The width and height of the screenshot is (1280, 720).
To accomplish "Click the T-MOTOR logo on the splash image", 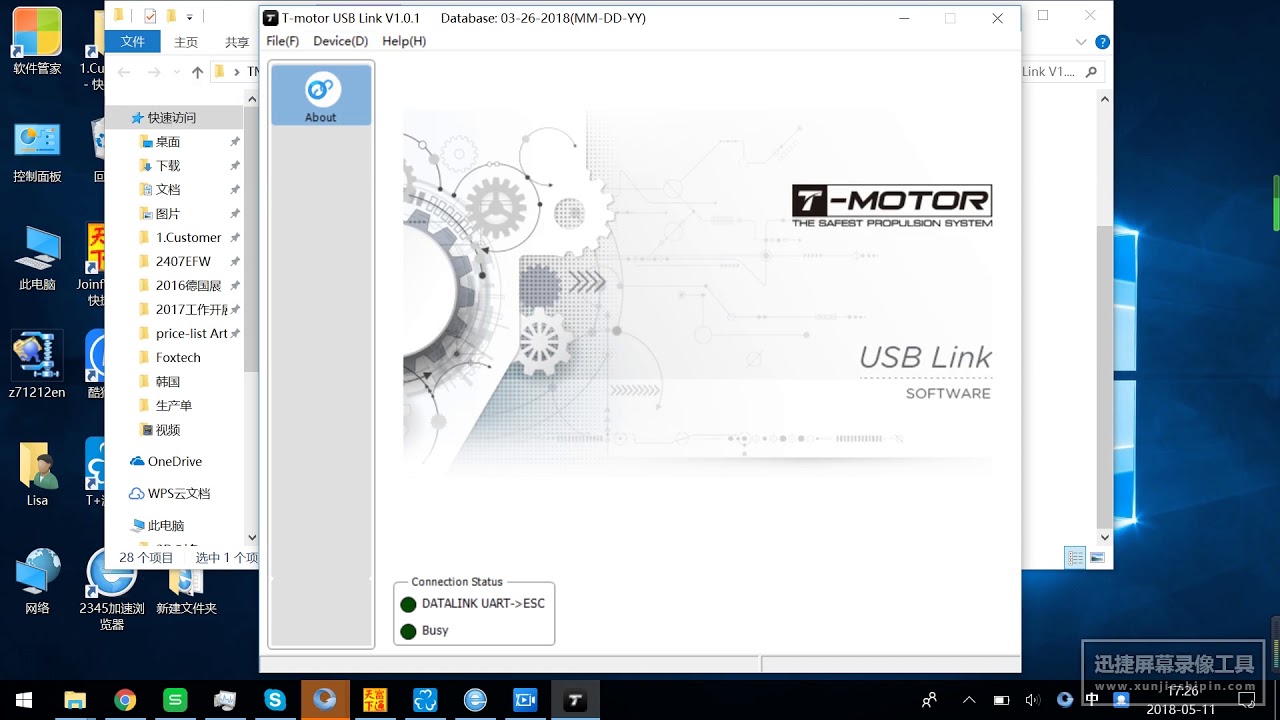I will point(892,206).
